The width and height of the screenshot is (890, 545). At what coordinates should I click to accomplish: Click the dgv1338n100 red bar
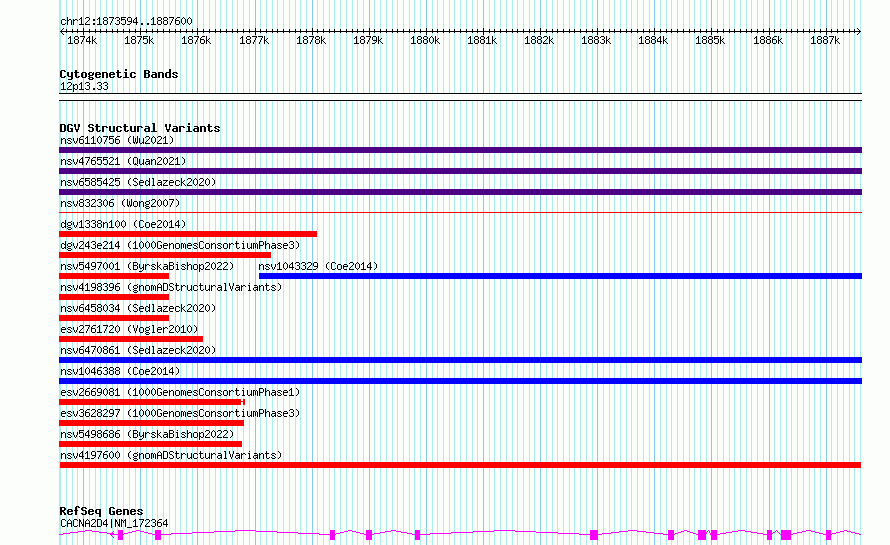(x=188, y=234)
